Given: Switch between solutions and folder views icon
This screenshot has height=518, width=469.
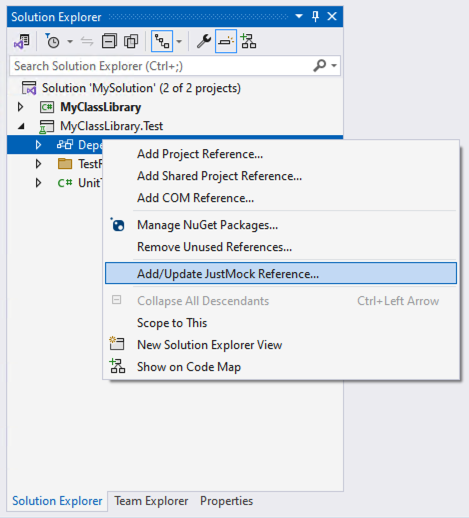Looking at the screenshot, I should click(x=22, y=41).
